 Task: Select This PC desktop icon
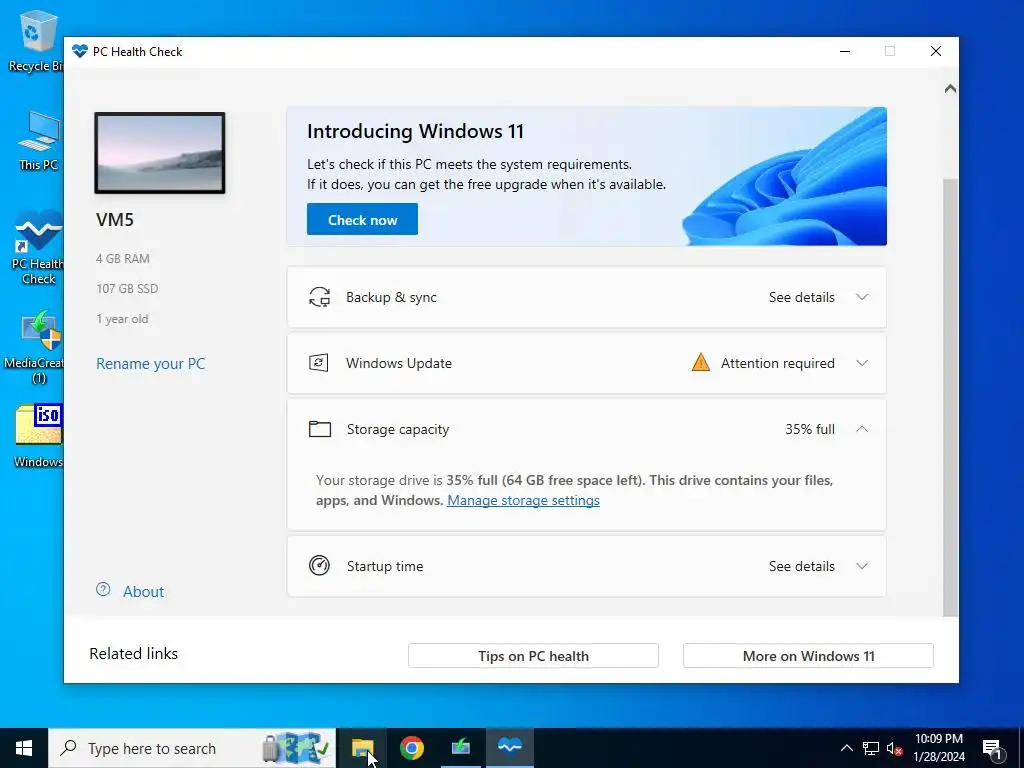(39, 141)
